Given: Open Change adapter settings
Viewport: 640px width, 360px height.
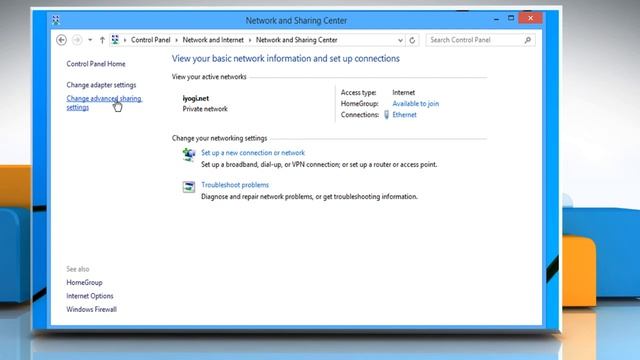Looking at the screenshot, I should 101,85.
